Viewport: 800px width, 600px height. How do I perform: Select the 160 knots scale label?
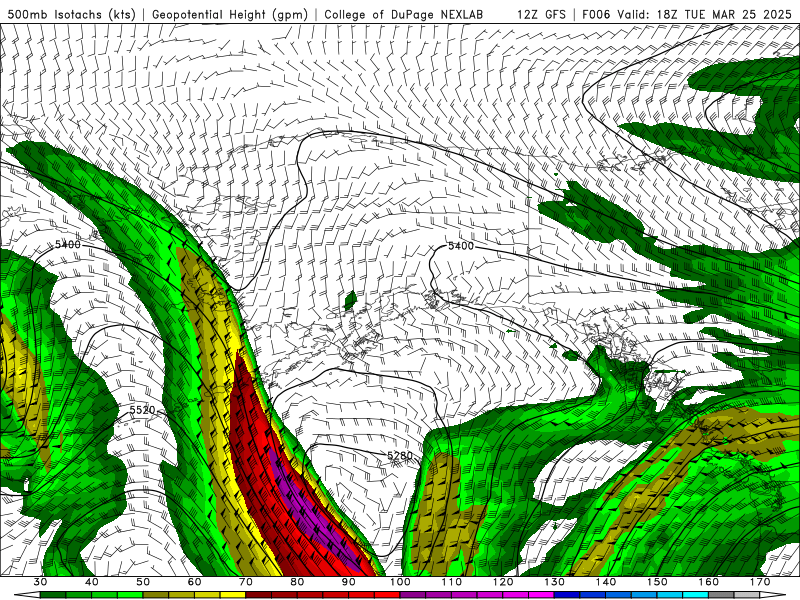(x=709, y=582)
